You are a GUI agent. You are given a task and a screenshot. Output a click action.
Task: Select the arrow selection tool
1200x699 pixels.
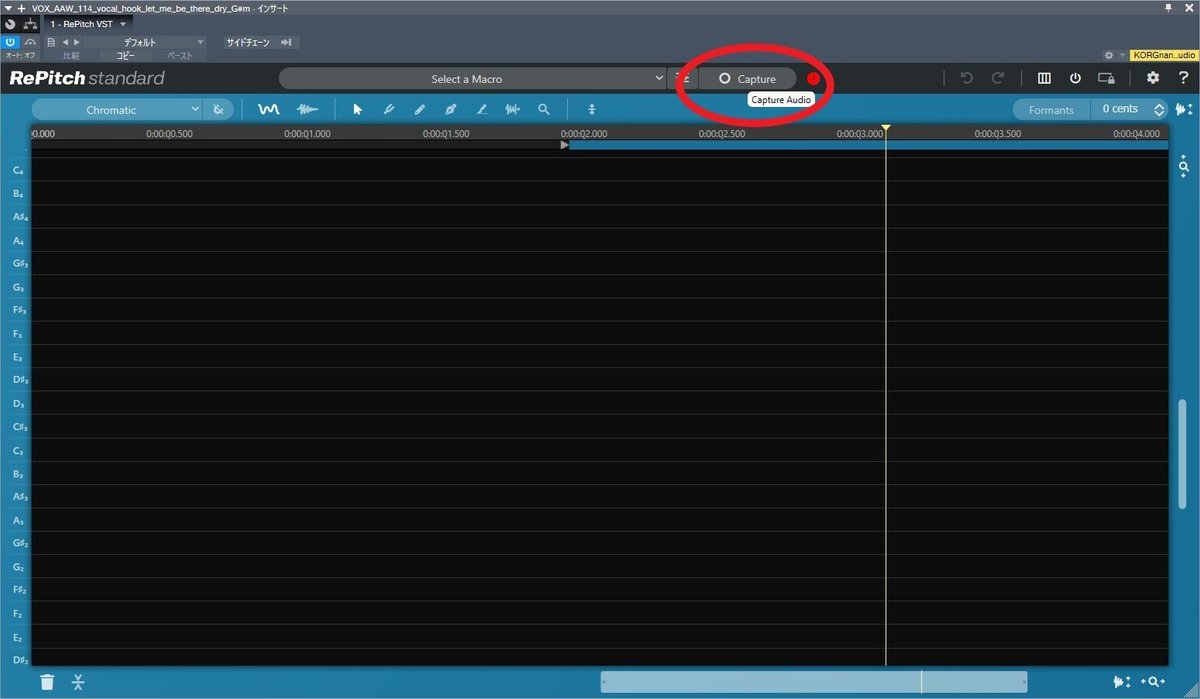(x=357, y=109)
